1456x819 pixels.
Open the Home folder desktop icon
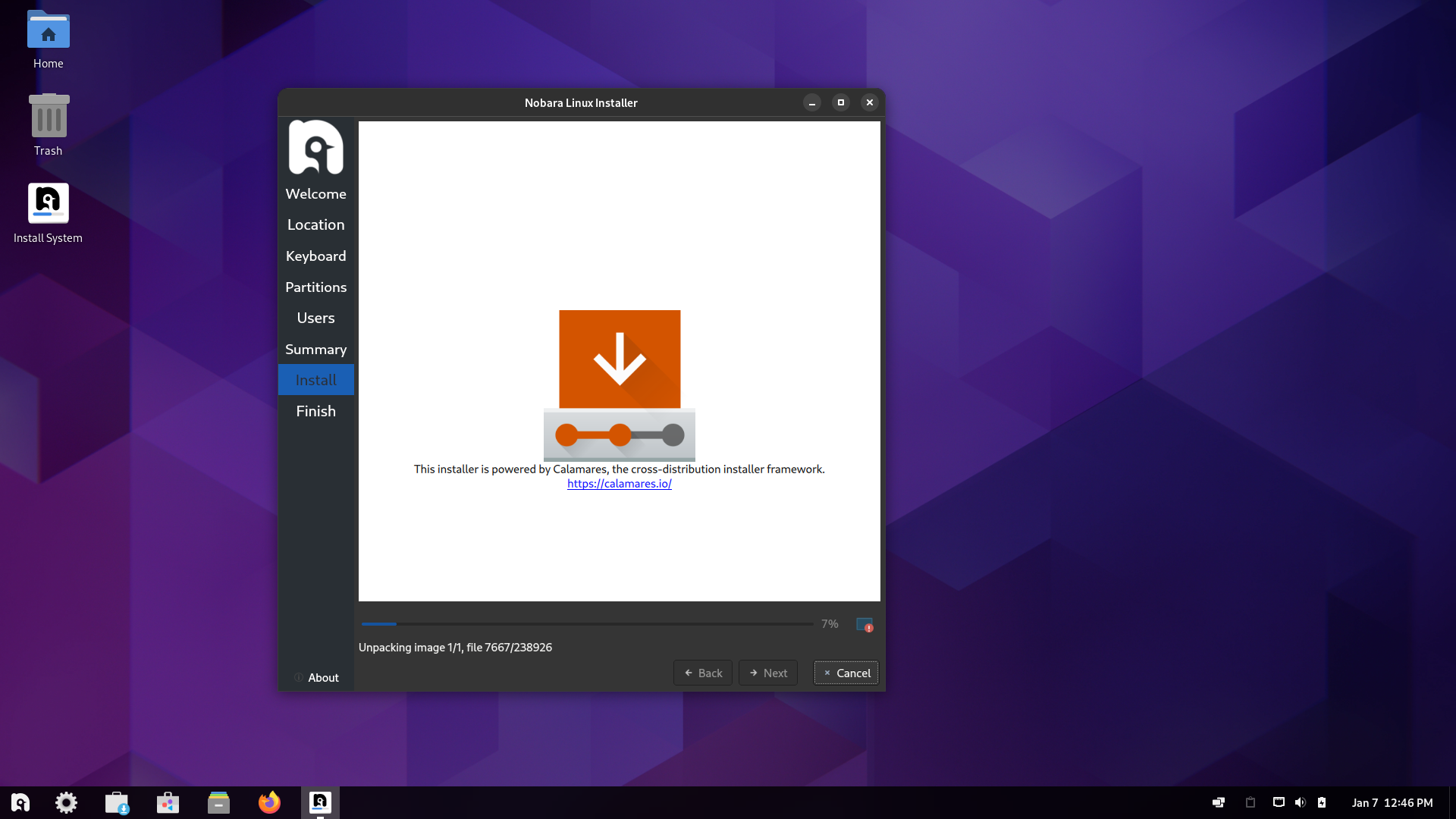48,39
